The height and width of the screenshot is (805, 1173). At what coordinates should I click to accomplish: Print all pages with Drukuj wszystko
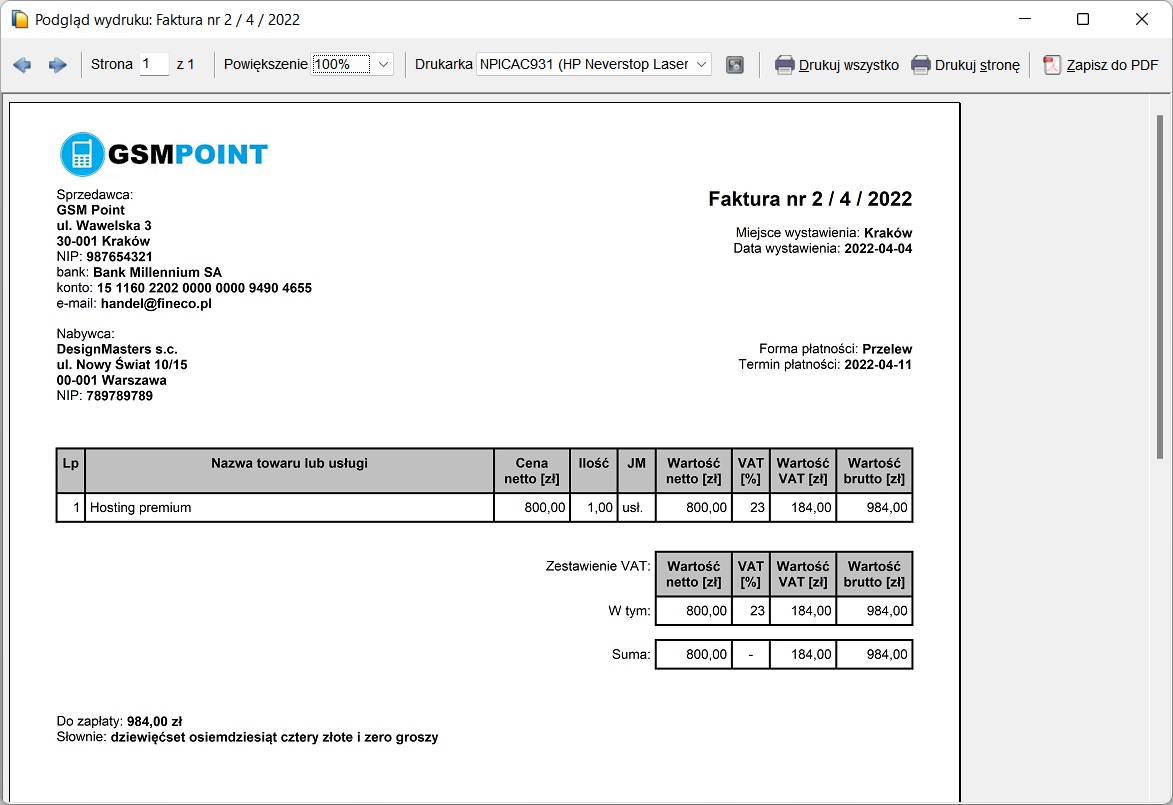pos(837,65)
